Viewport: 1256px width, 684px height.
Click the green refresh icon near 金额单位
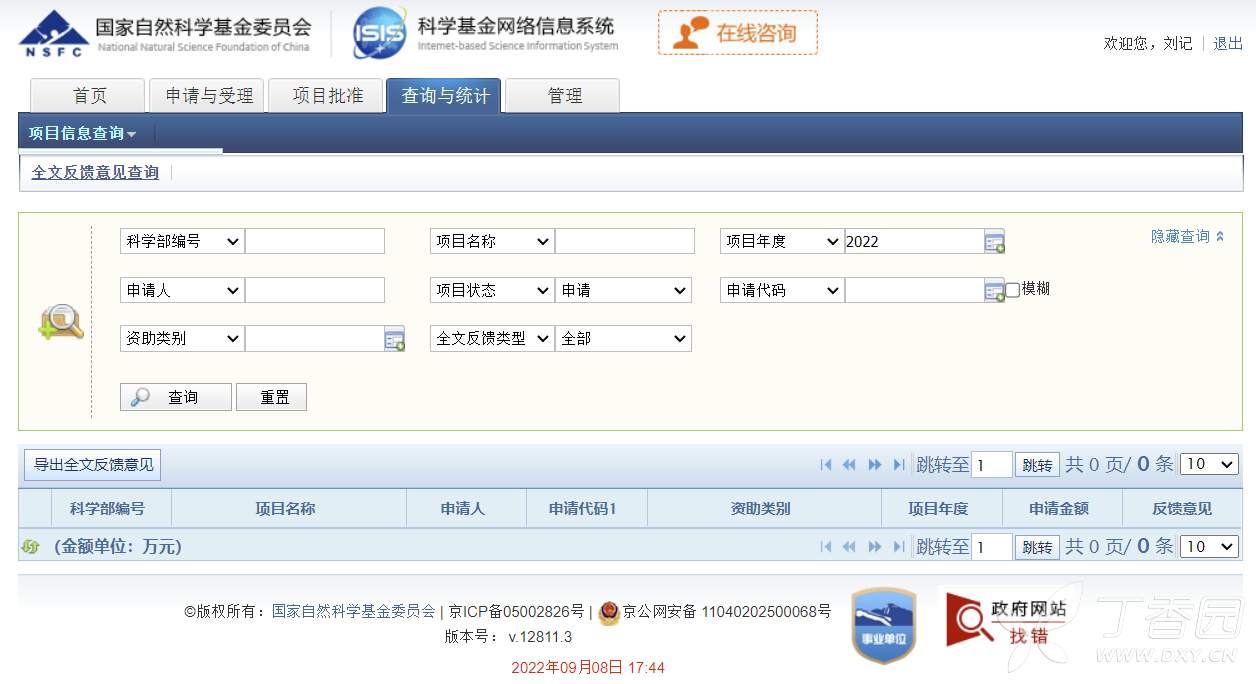tap(30, 547)
